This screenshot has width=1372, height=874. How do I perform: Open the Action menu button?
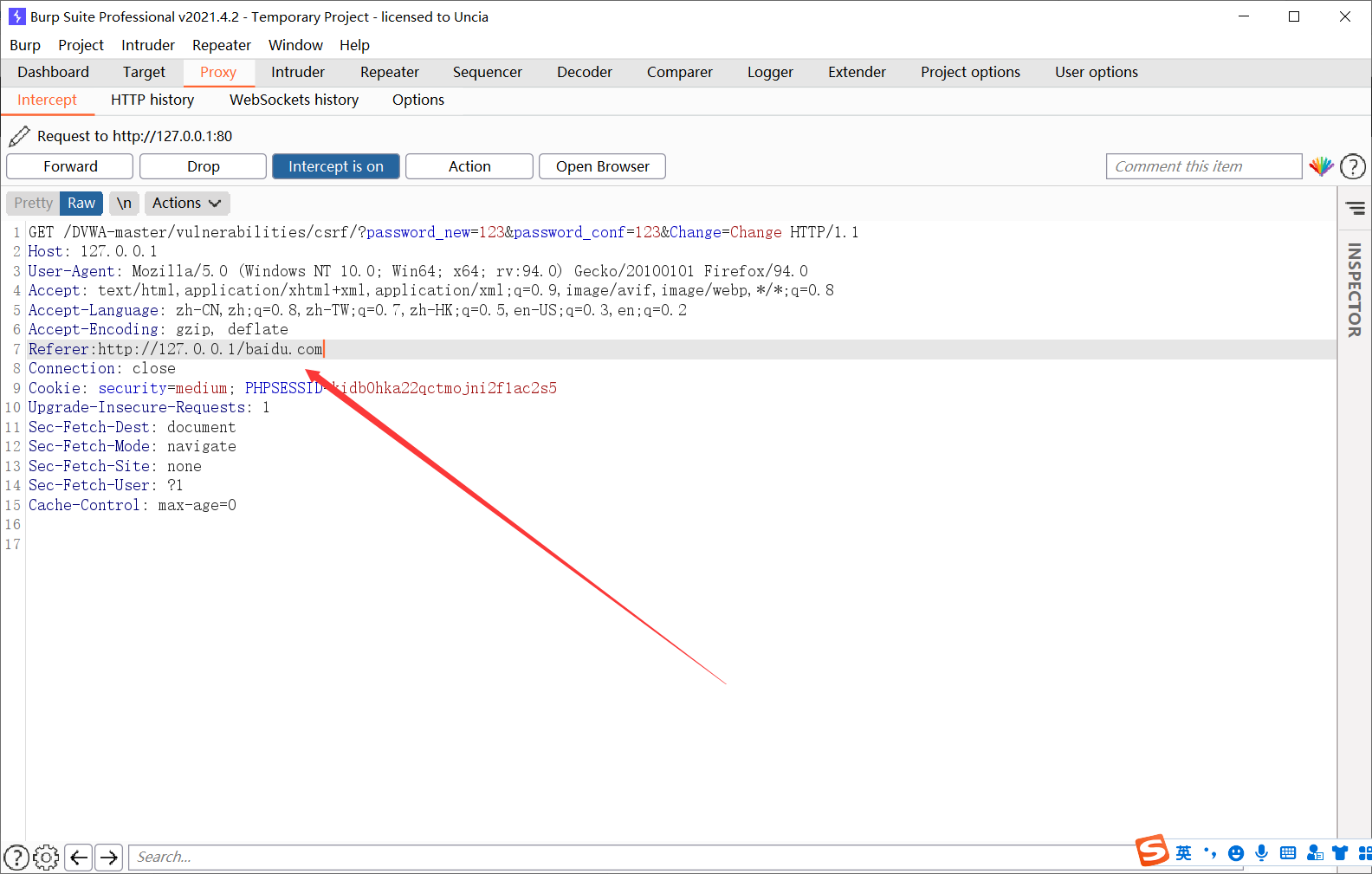469,166
